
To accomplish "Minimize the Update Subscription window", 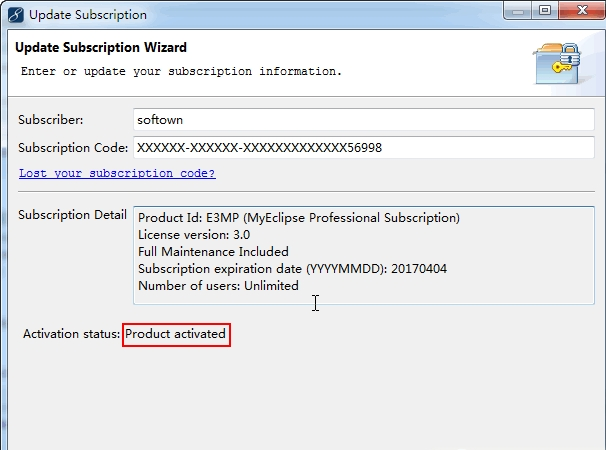I will point(518,11).
